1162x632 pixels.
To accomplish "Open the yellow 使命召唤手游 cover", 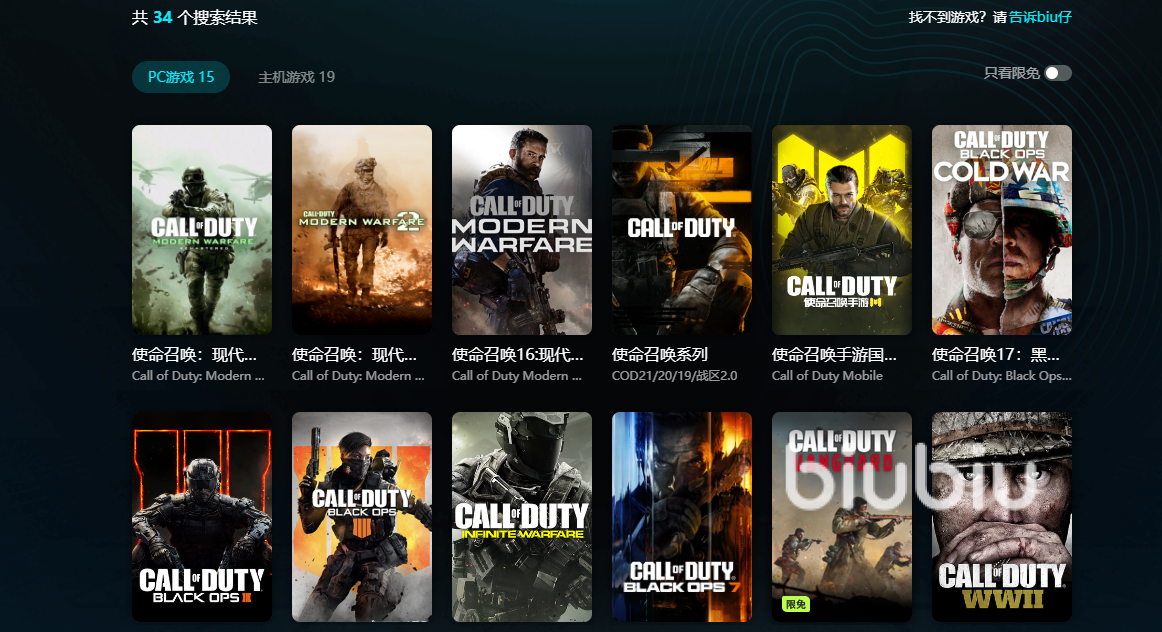I will 842,229.
